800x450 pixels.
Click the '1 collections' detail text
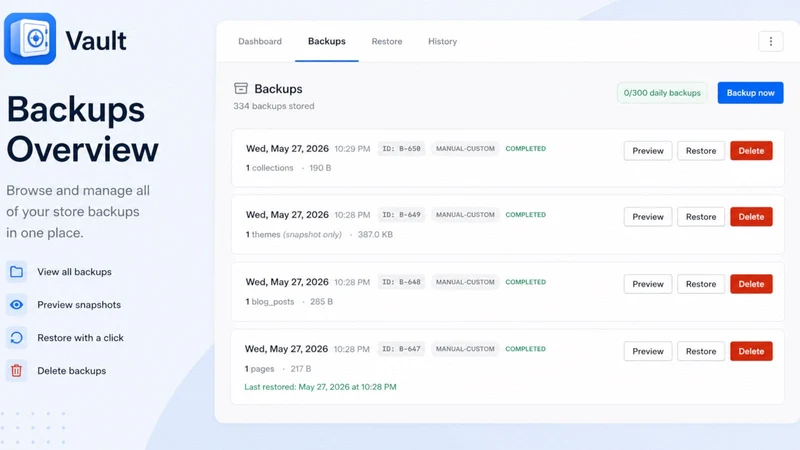point(269,168)
